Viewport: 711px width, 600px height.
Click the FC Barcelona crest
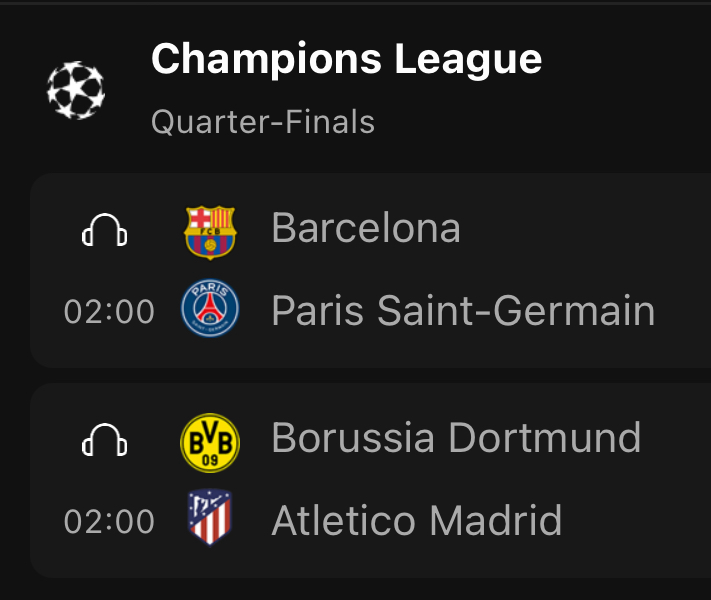tap(210, 233)
